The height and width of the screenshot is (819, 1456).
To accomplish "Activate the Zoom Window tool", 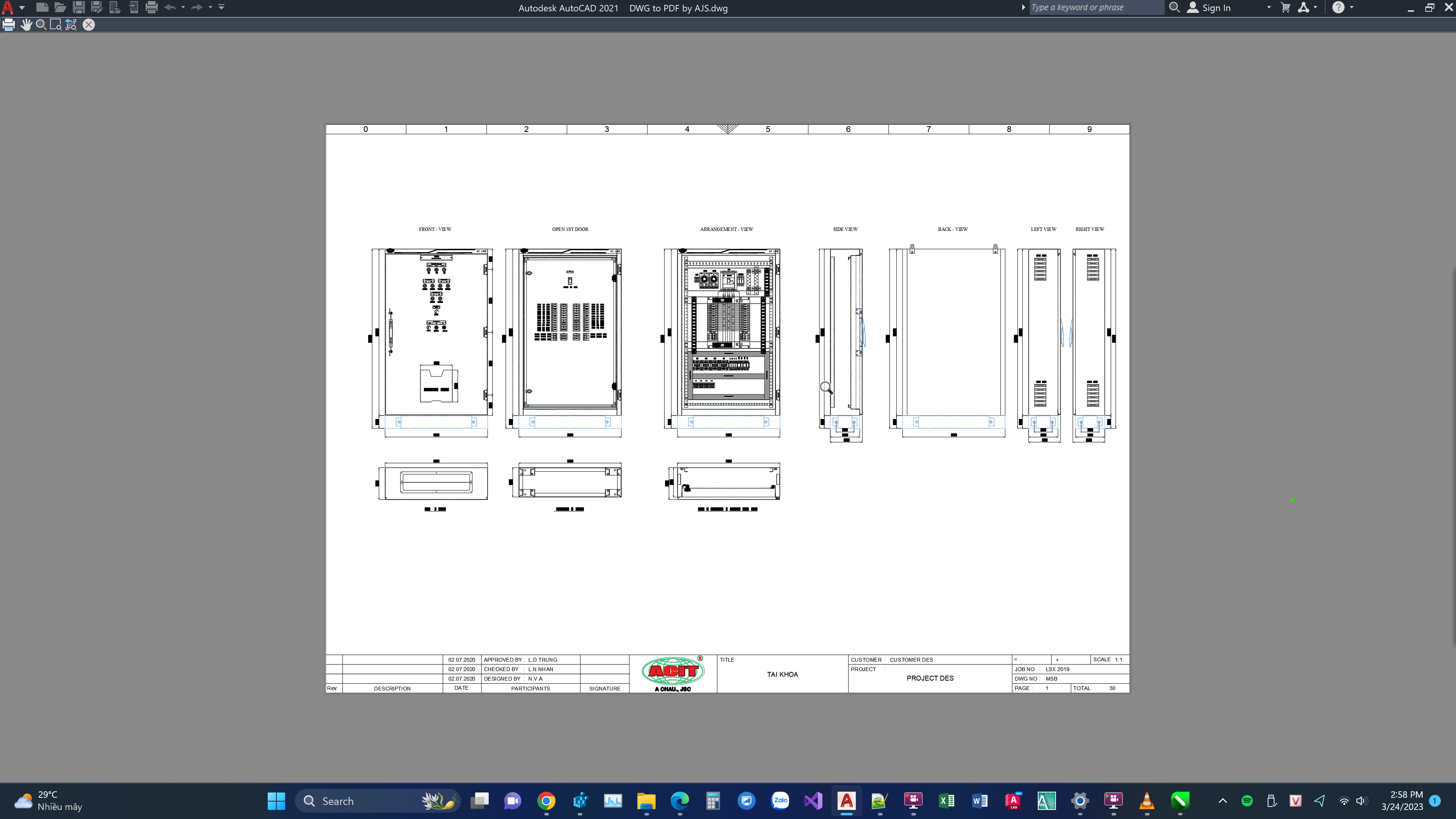I will (x=55, y=25).
